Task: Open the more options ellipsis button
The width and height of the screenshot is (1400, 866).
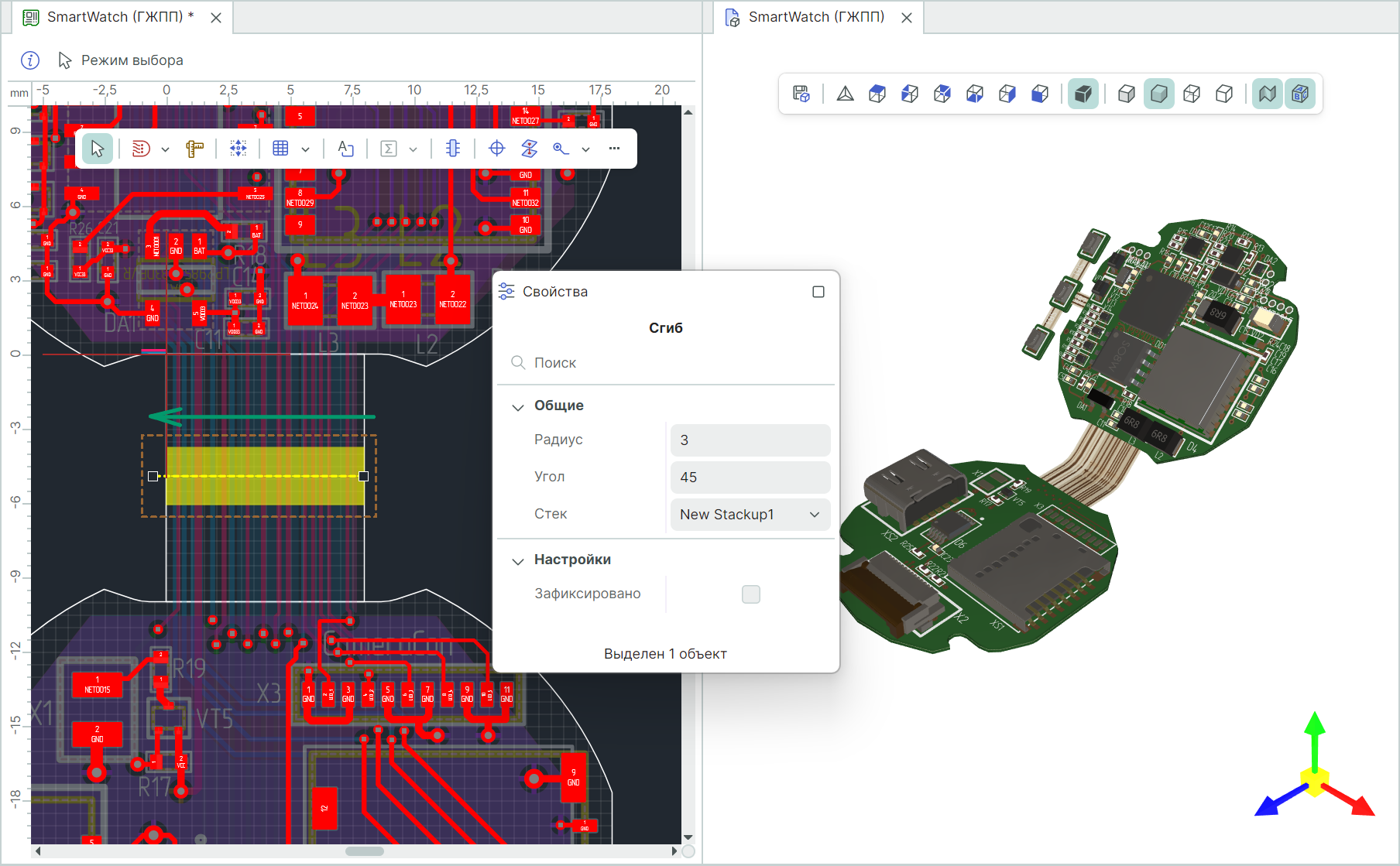Action: pos(614,149)
